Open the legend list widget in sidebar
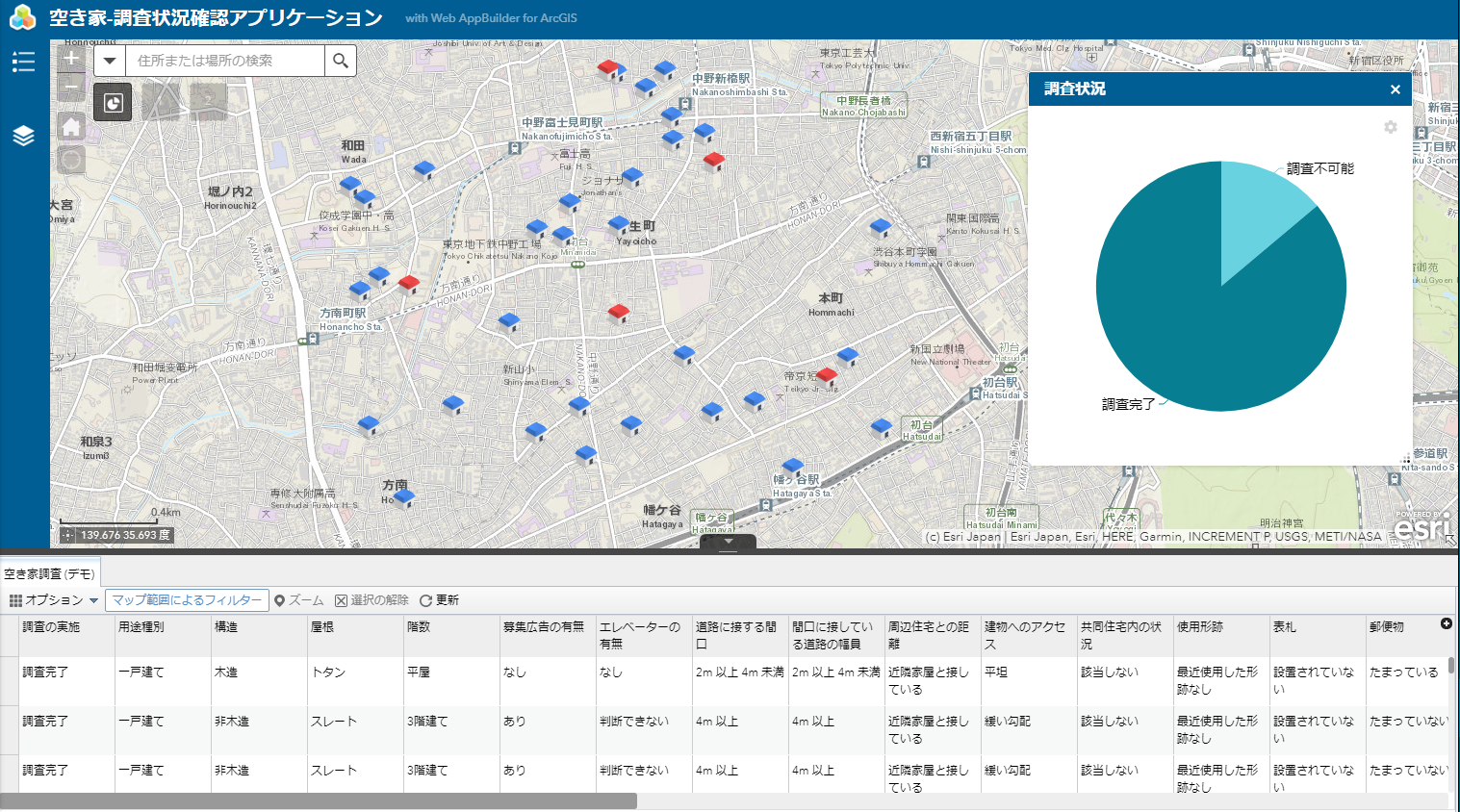 click(x=23, y=62)
